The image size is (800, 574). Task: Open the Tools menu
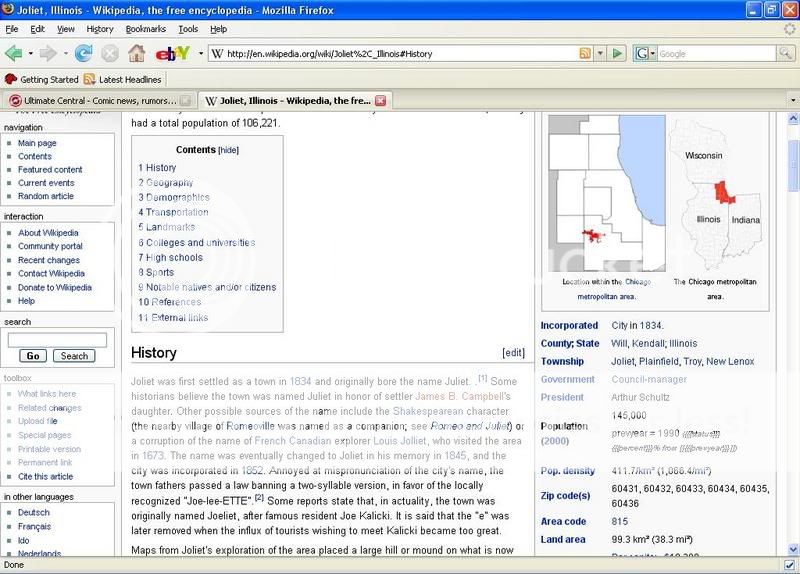pyautogui.click(x=188, y=29)
